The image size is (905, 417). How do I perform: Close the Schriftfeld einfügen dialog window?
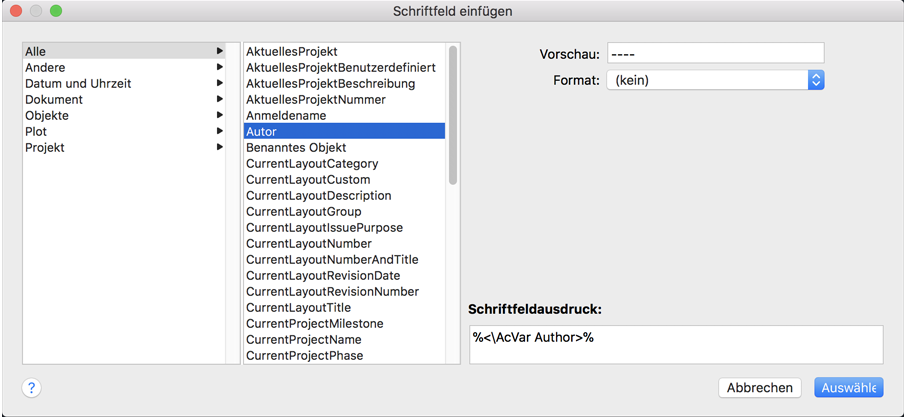[x=16, y=11]
